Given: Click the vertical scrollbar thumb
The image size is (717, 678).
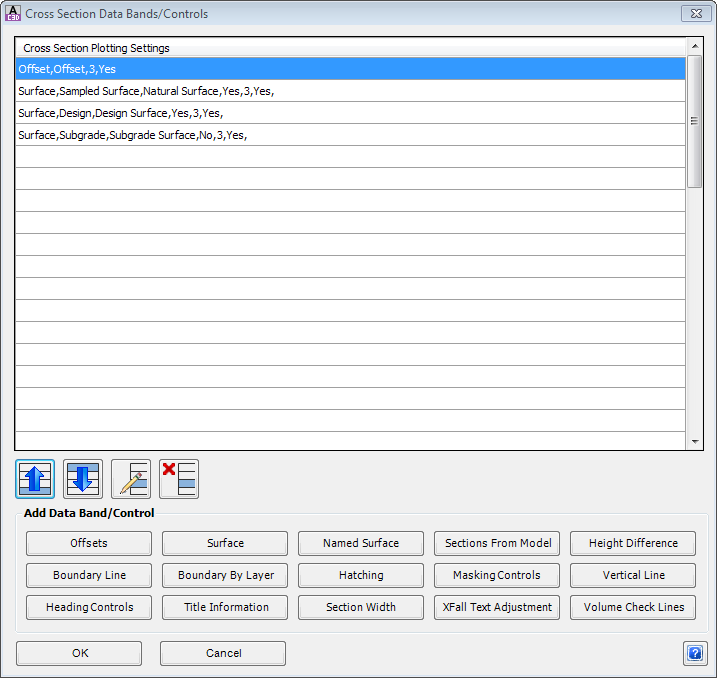Looking at the screenshot, I should (695, 121).
